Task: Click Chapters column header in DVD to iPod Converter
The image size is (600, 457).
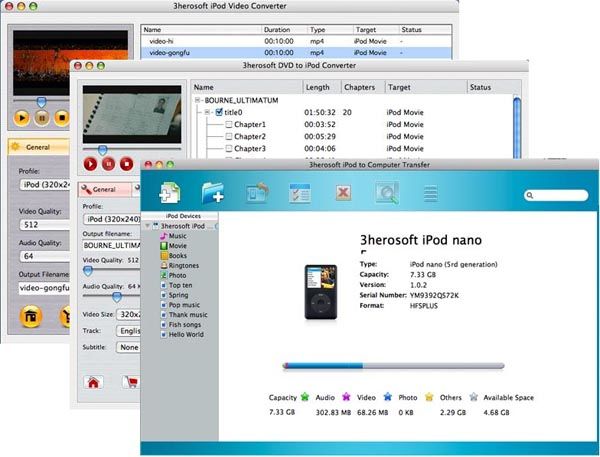Action: pyautogui.click(x=363, y=87)
